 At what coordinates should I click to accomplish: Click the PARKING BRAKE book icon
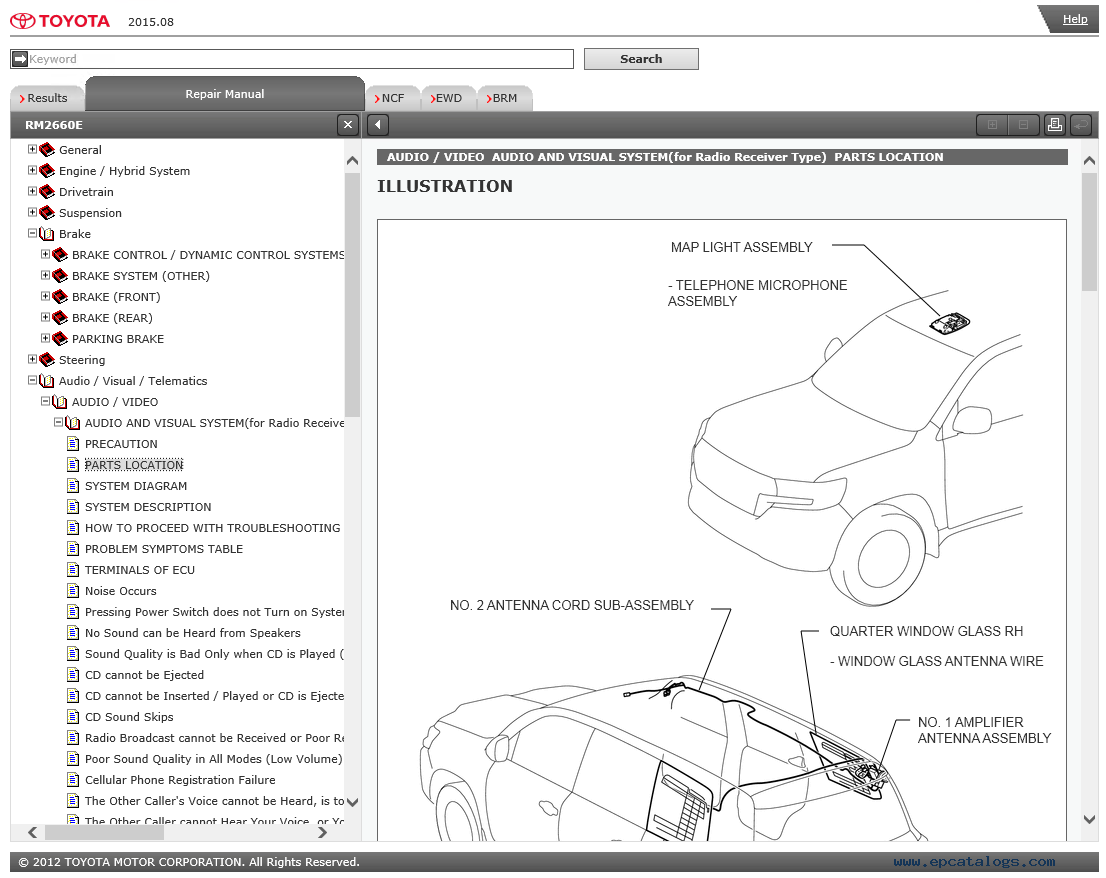pos(60,339)
